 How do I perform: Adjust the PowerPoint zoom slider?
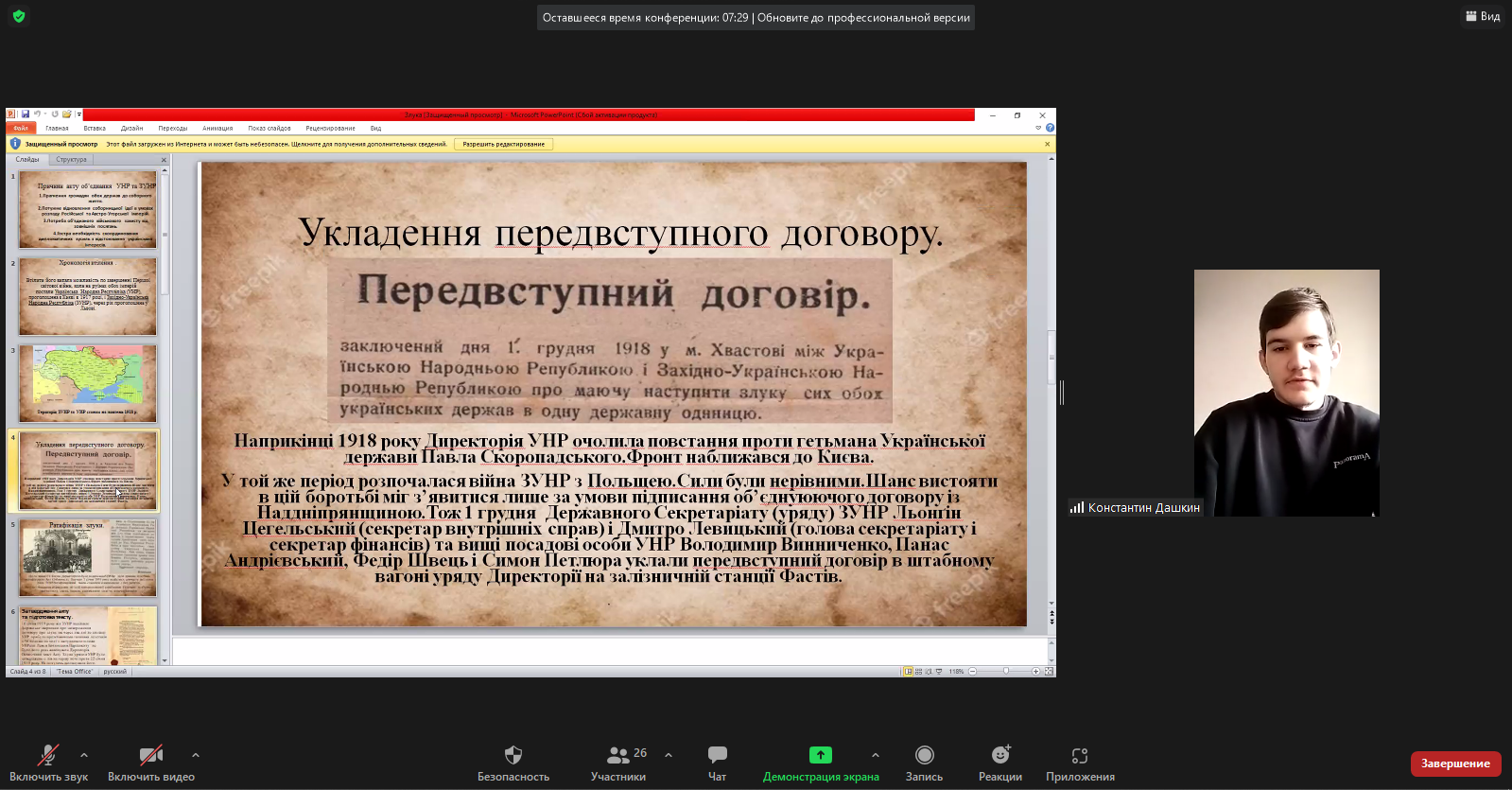click(x=1005, y=671)
